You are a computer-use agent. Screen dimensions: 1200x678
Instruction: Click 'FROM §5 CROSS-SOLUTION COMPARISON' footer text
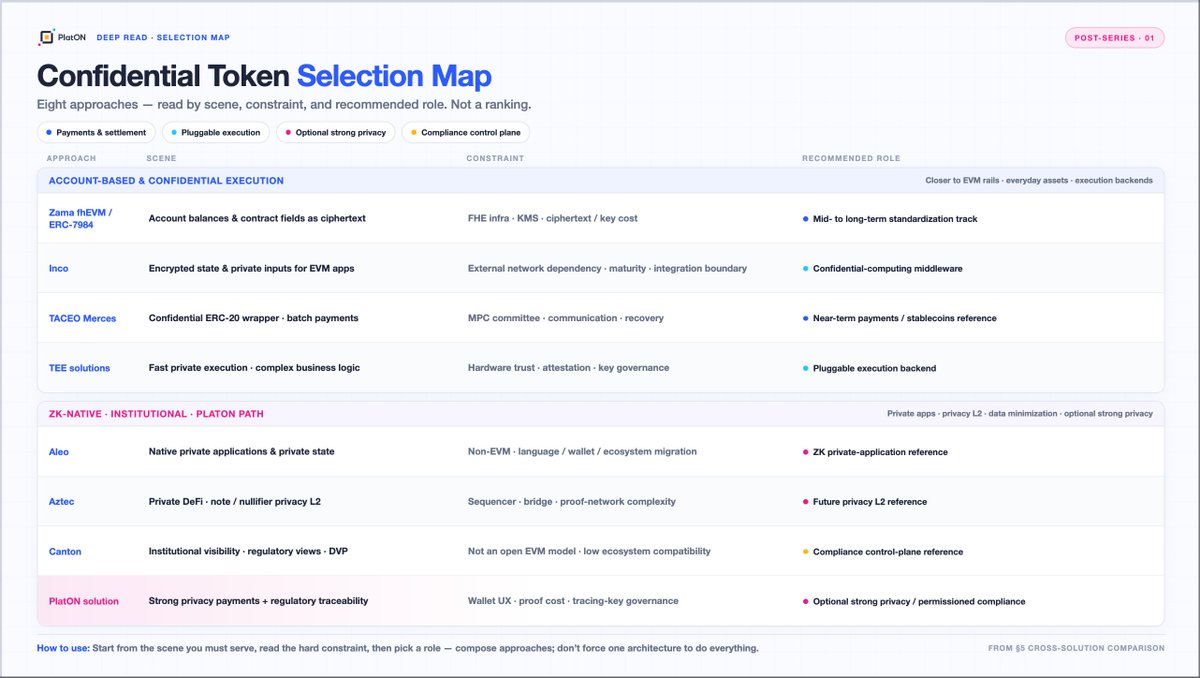tap(1076, 648)
